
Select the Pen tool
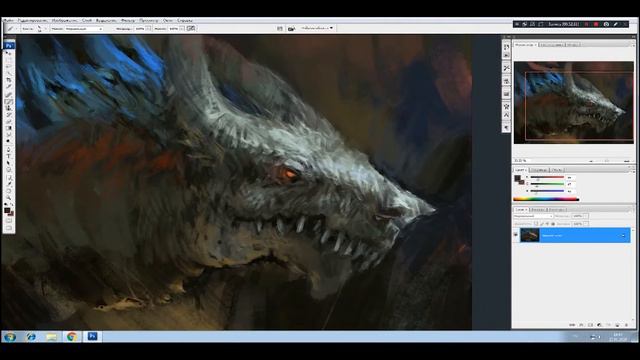coord(9,149)
